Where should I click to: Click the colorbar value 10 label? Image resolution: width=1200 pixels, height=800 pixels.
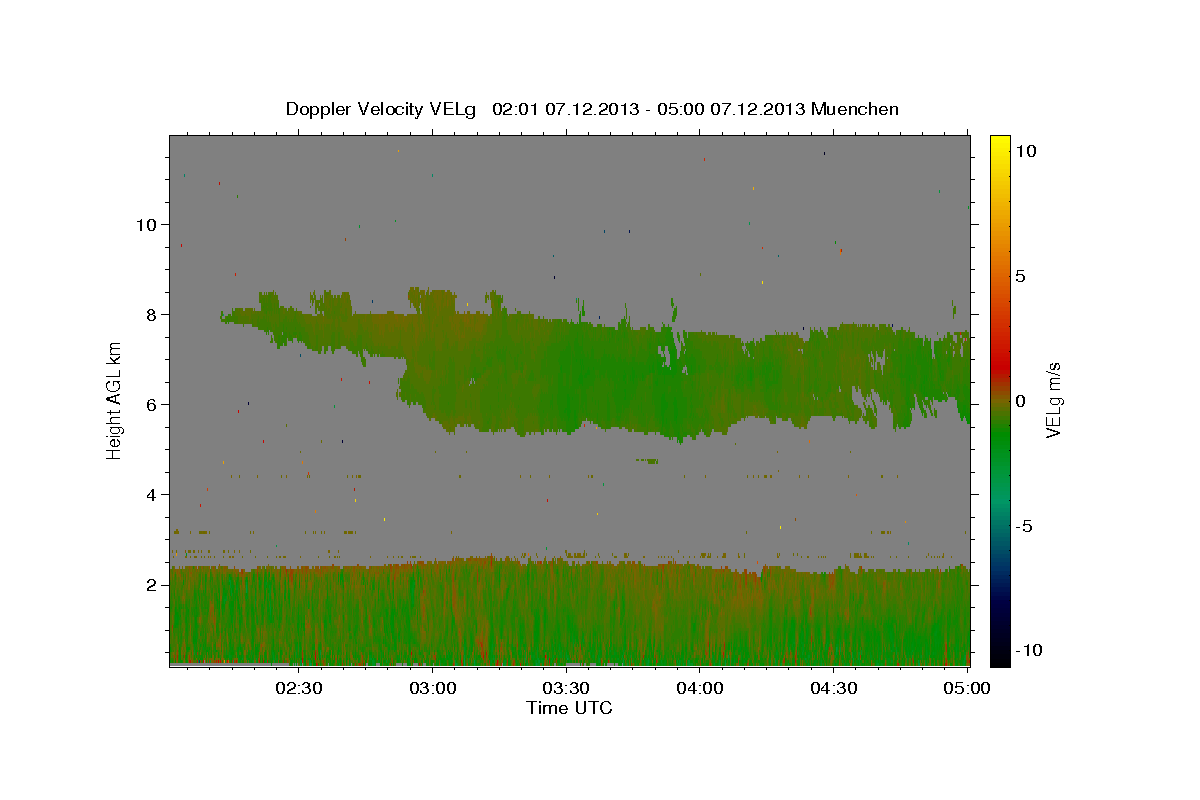point(1025,151)
